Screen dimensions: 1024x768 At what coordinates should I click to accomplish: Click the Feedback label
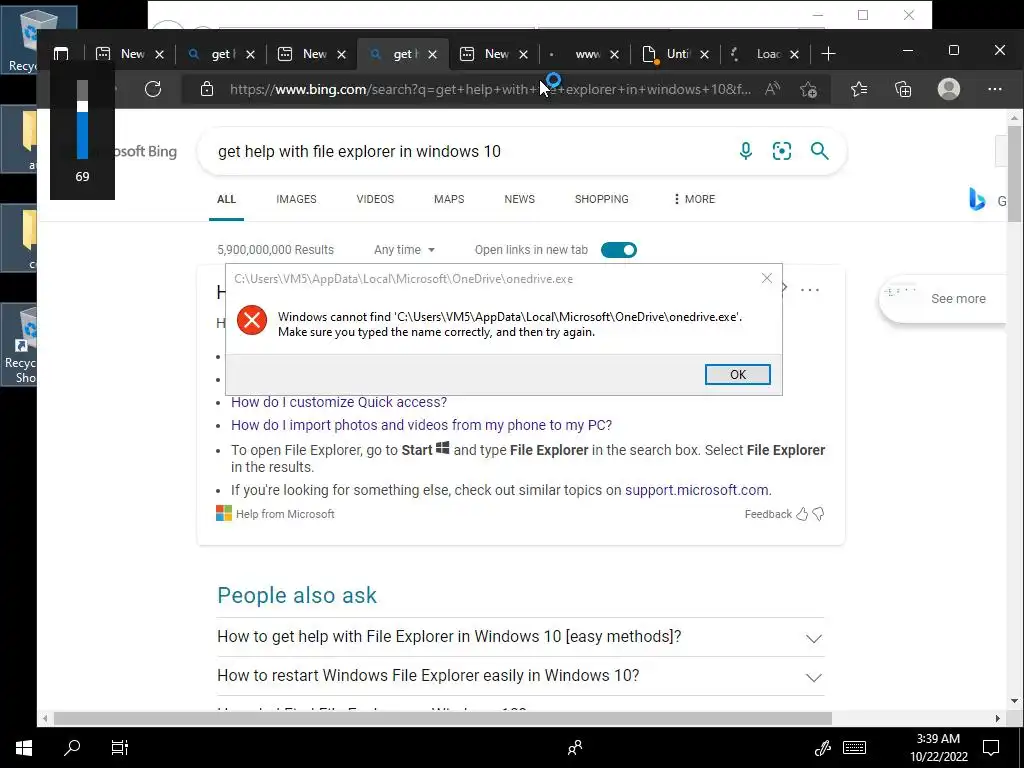(768, 515)
